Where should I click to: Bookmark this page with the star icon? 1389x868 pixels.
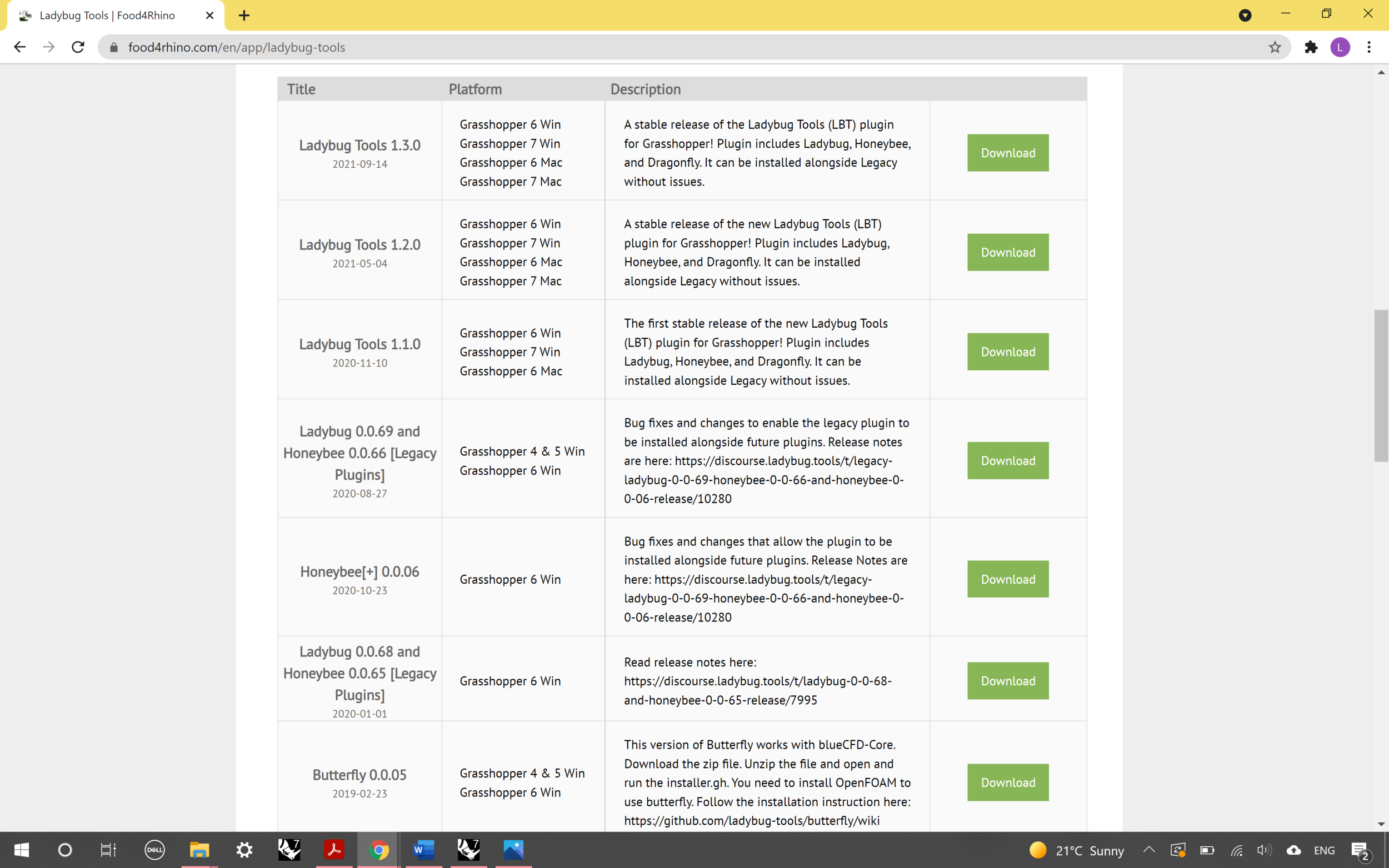coord(1275,47)
